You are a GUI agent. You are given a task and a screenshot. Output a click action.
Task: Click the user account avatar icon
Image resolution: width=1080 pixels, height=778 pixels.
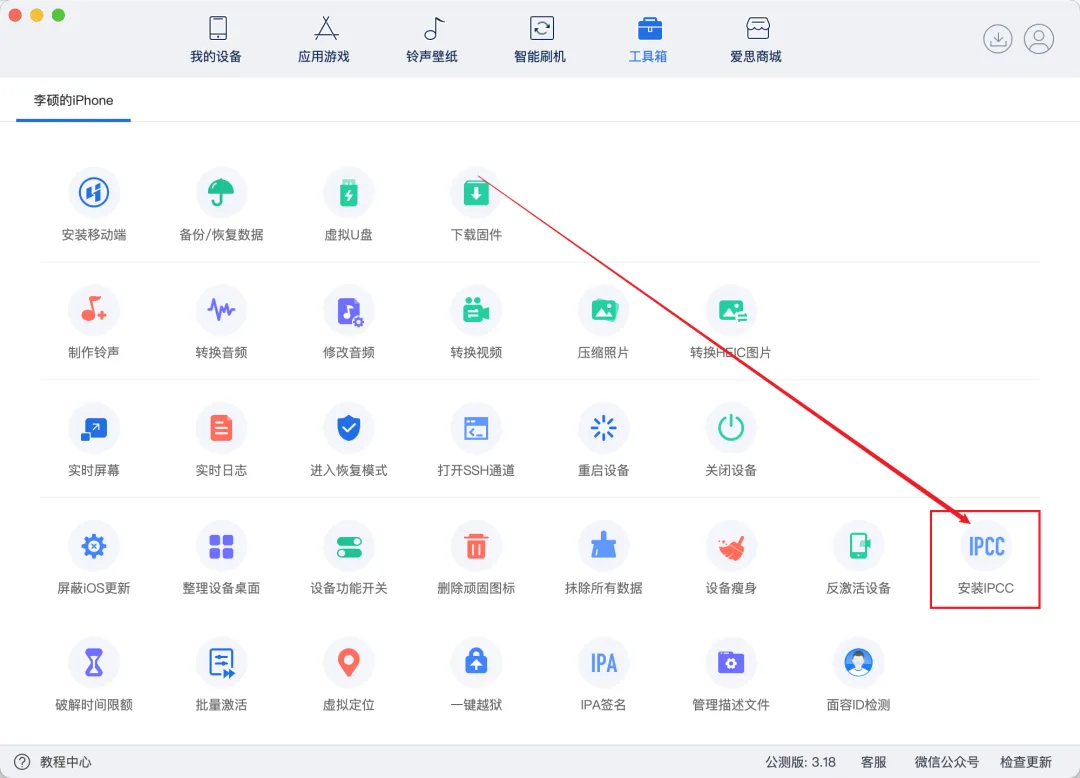(x=1039, y=39)
